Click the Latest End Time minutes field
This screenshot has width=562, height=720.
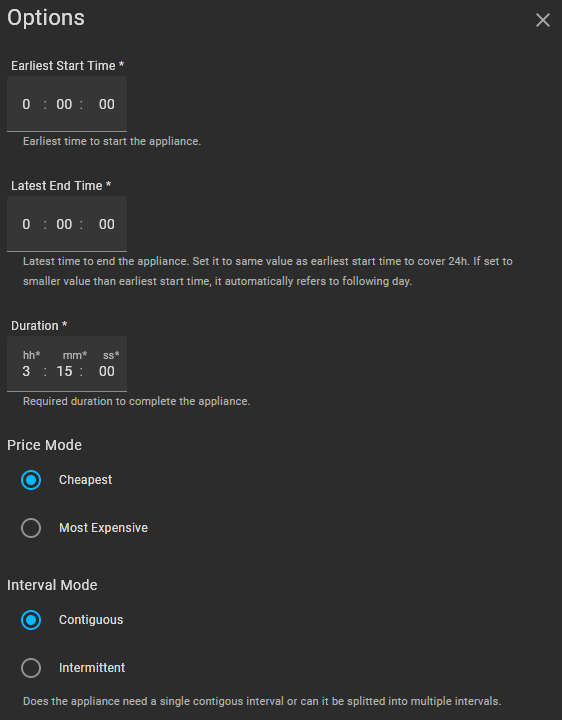(x=64, y=224)
